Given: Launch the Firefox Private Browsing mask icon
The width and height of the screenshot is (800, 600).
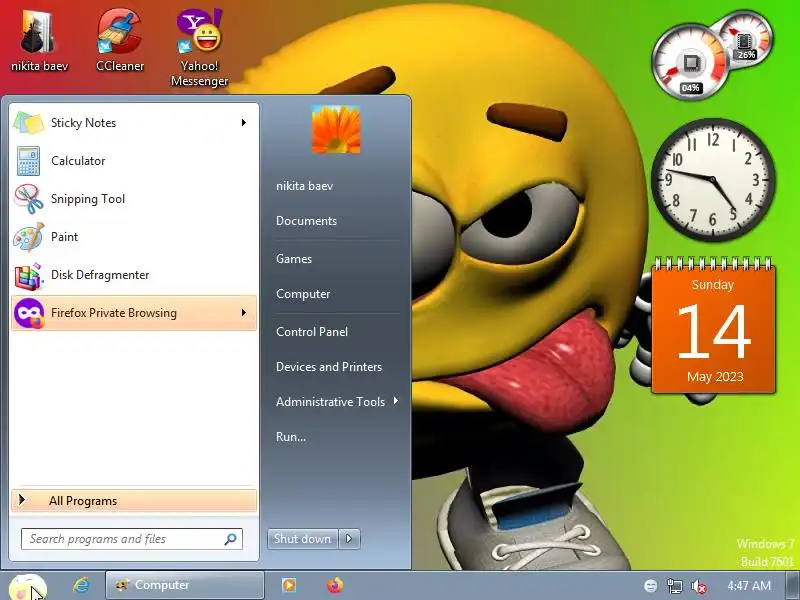Looking at the screenshot, I should tap(29, 313).
